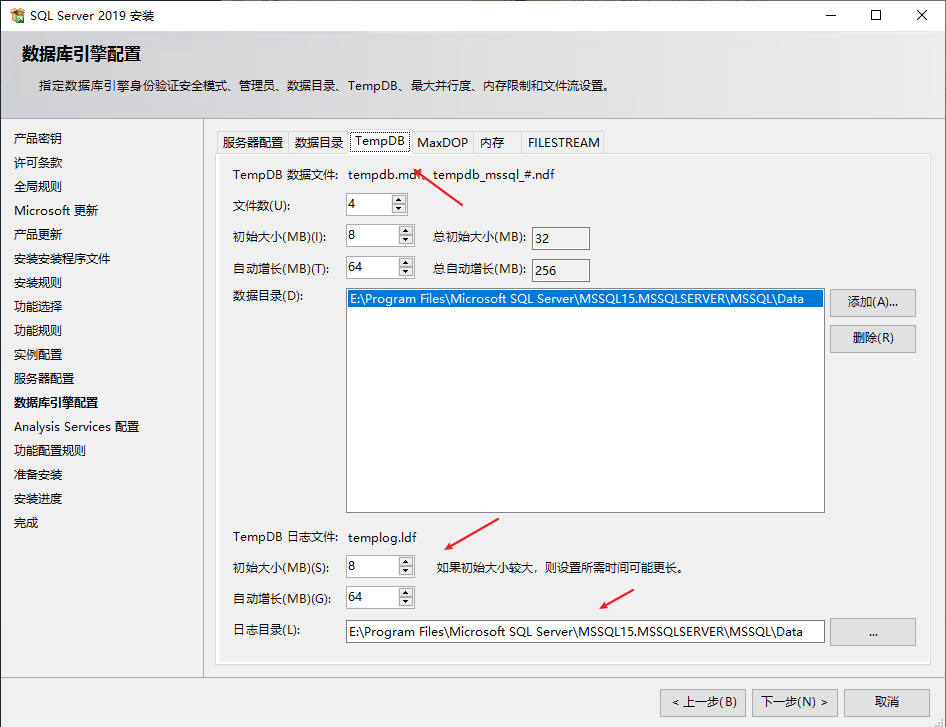Click the templog.ldf file name text

pos(382,538)
